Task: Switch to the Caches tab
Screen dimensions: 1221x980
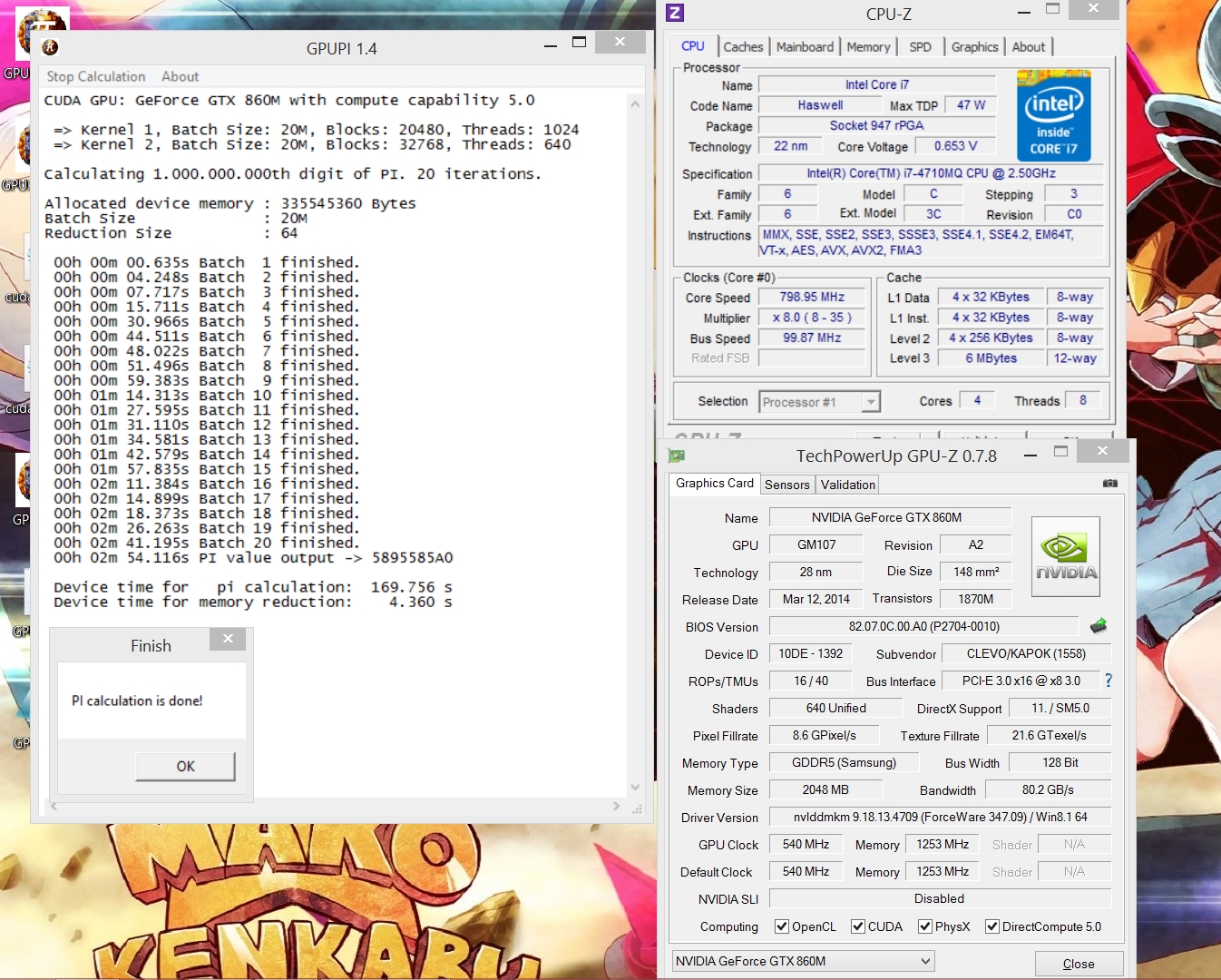Action: coord(743,47)
